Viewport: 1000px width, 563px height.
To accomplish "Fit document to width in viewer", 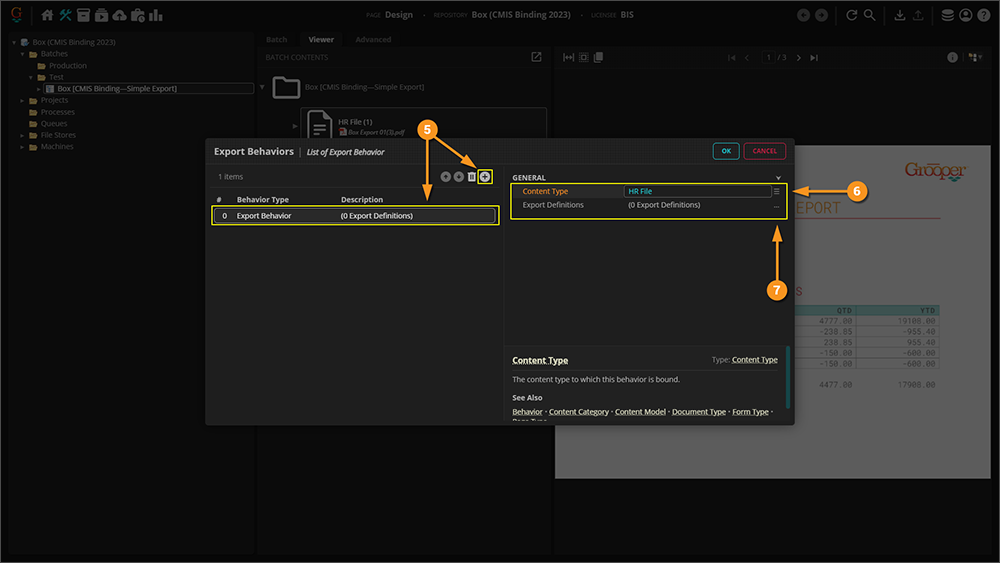I will pos(568,57).
